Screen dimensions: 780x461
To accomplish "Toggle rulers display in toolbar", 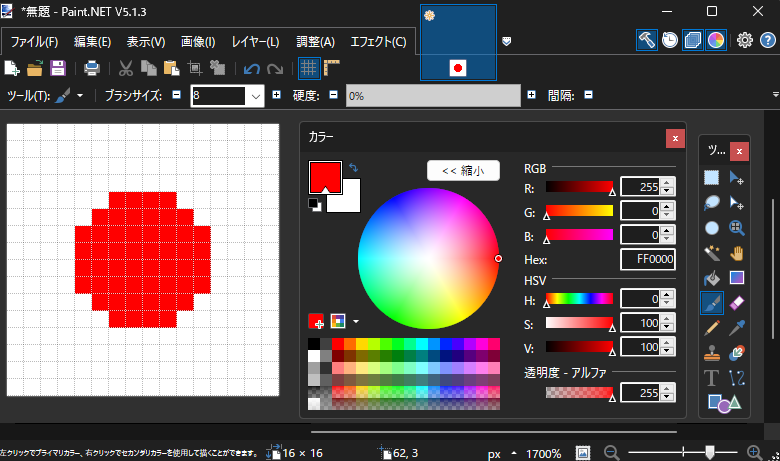I will point(332,69).
